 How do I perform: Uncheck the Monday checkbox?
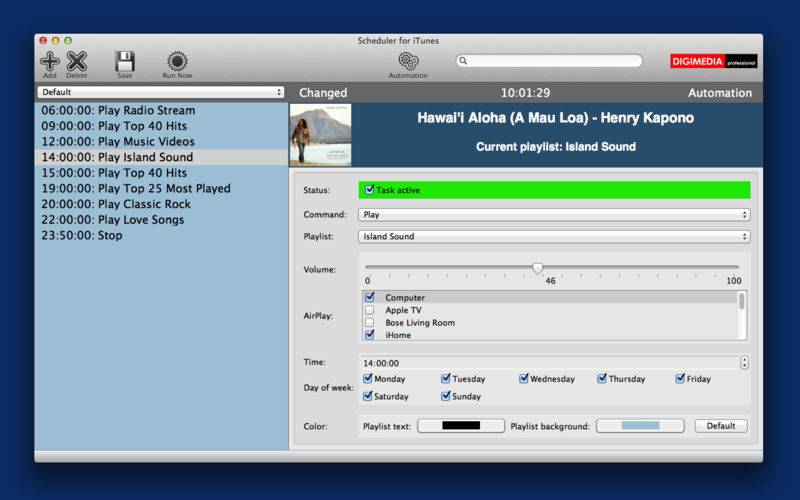[367, 379]
